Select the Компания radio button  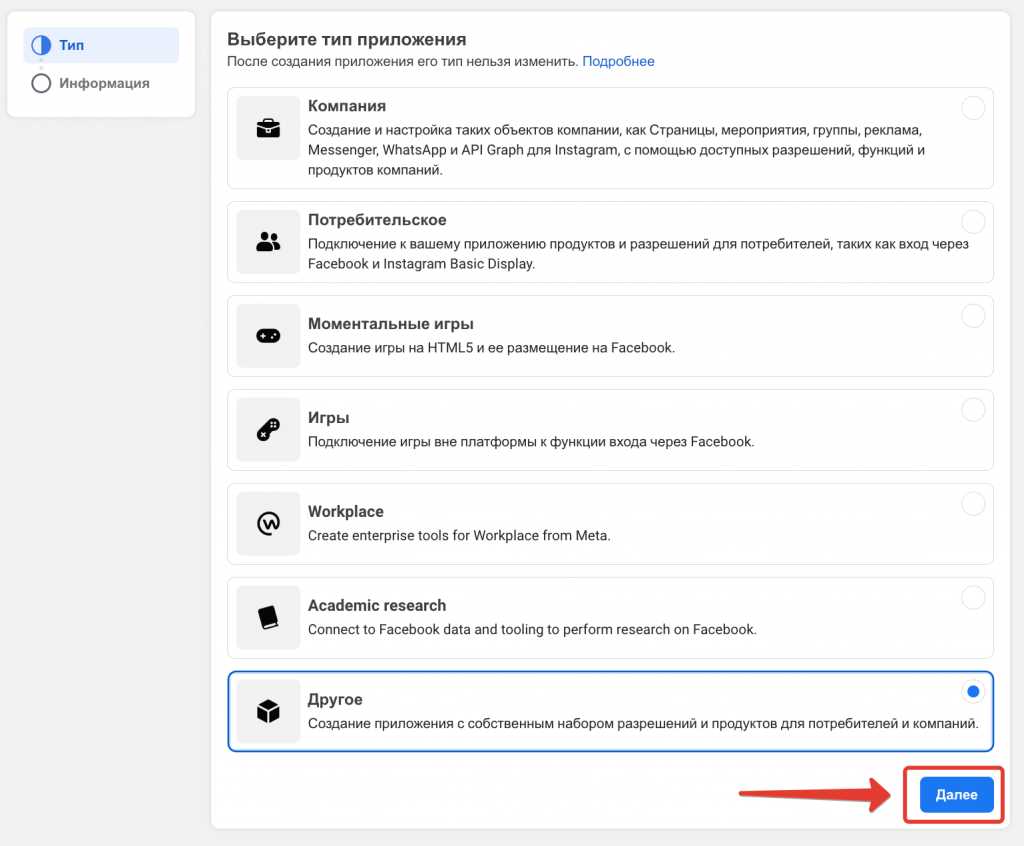[x=973, y=108]
